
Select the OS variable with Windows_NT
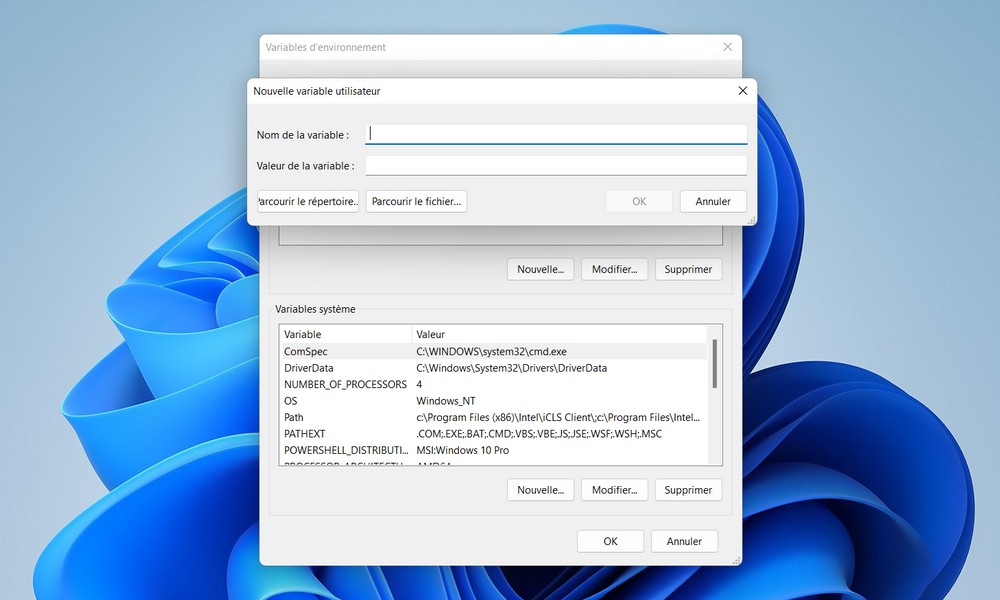pyautogui.click(x=347, y=401)
